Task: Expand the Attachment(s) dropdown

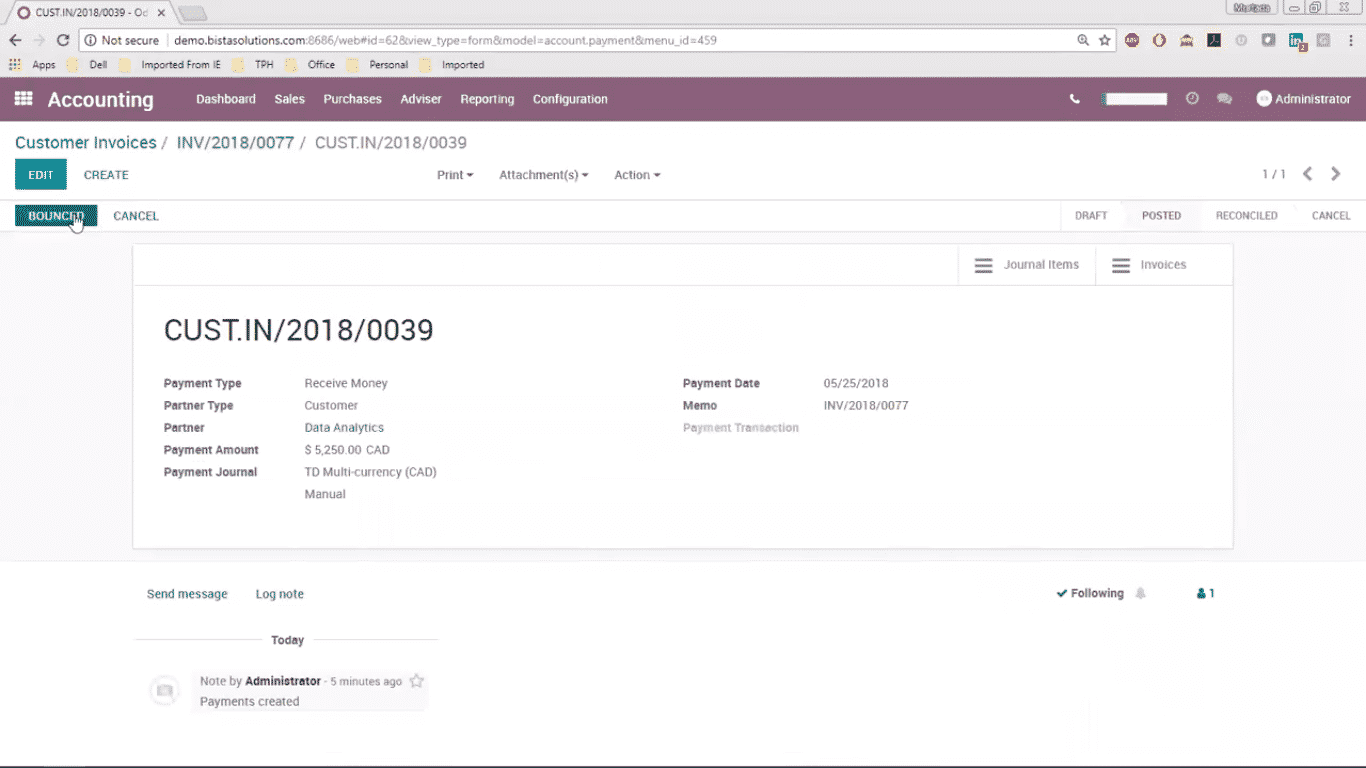Action: 543,175
